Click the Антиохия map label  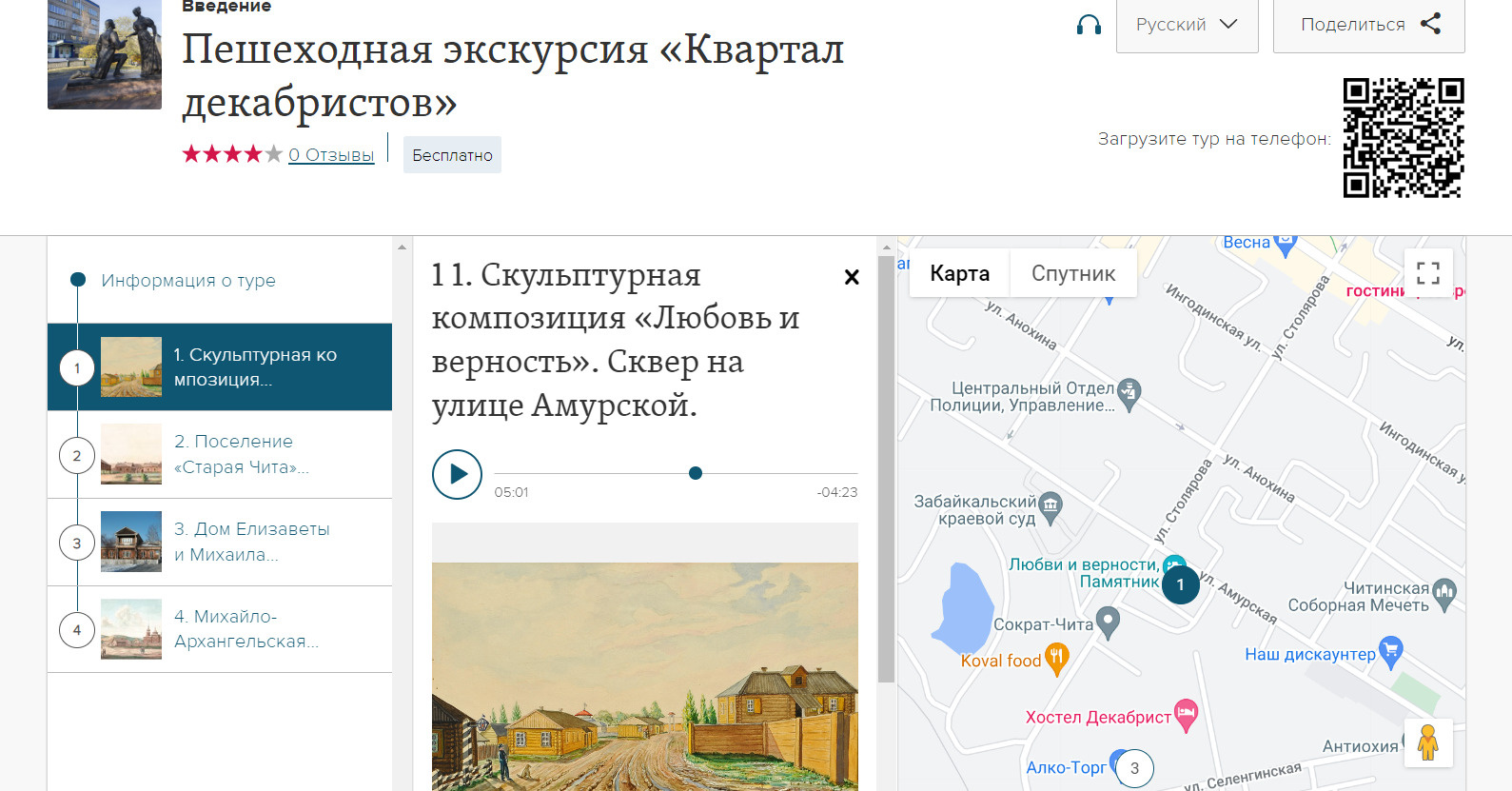pos(1361,746)
